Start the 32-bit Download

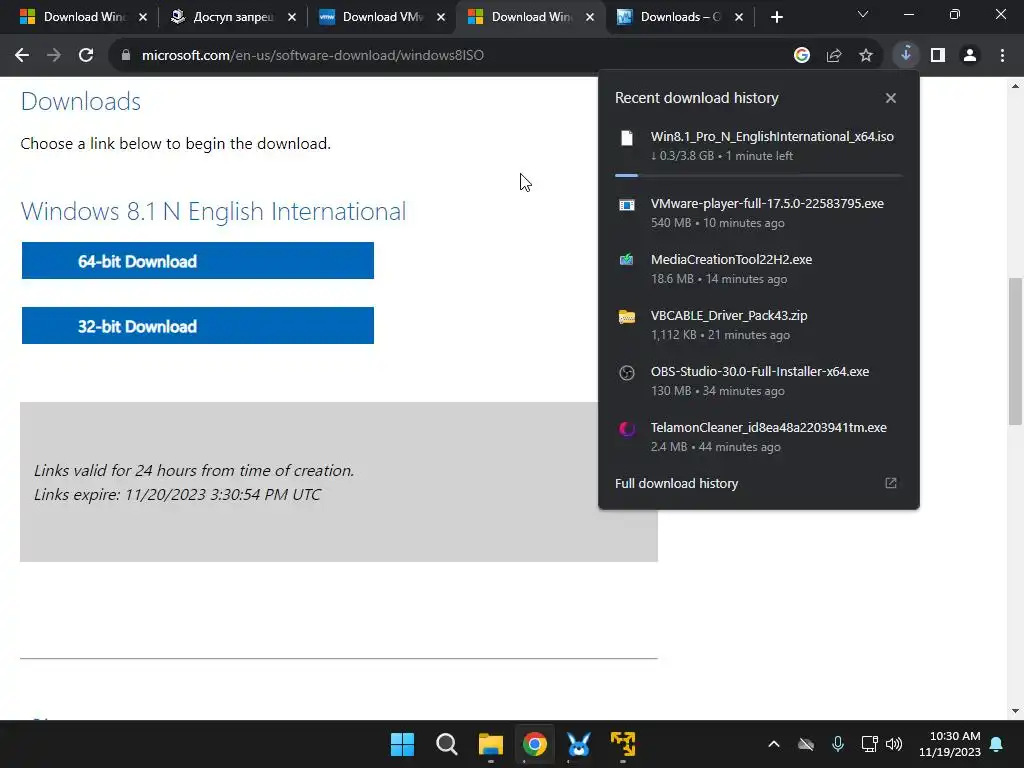198,325
